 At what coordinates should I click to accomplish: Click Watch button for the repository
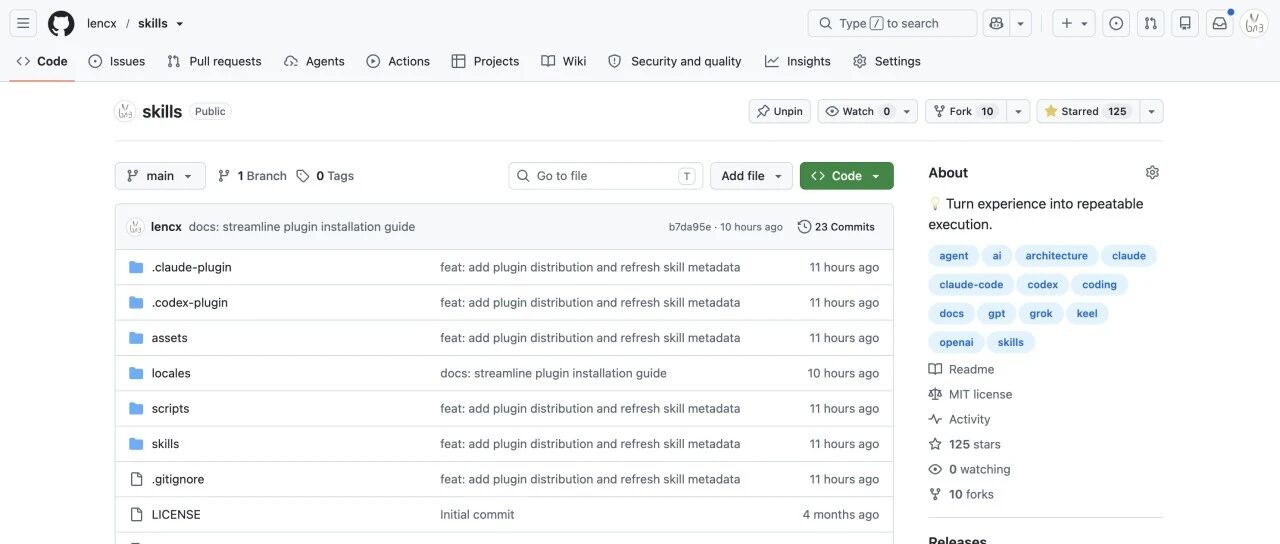[x=867, y=111]
